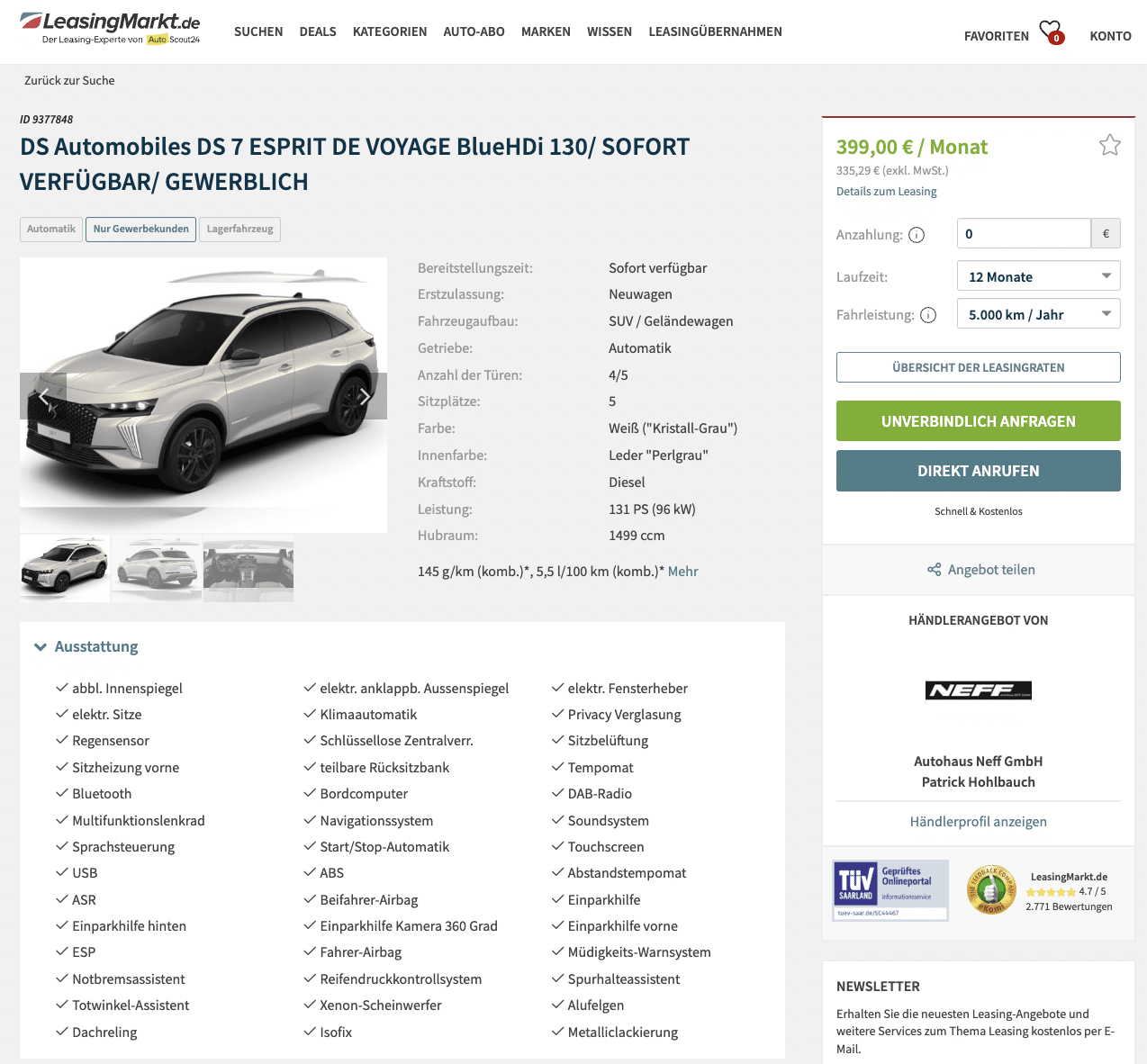Screen dimensions: 1147x1064
Task: Go back via Zurück zur Suche
Action: (x=69, y=80)
